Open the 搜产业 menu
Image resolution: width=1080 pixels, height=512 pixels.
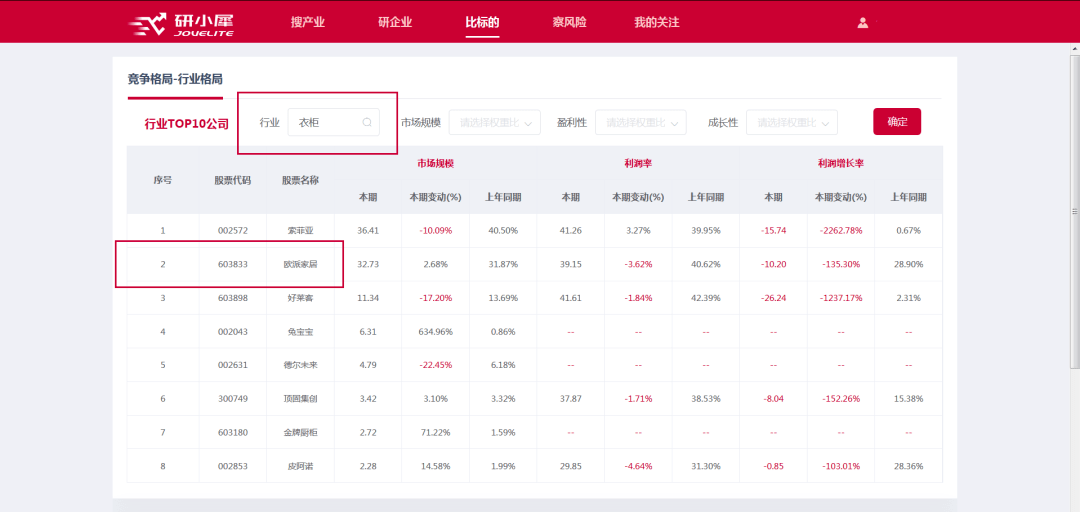308,22
